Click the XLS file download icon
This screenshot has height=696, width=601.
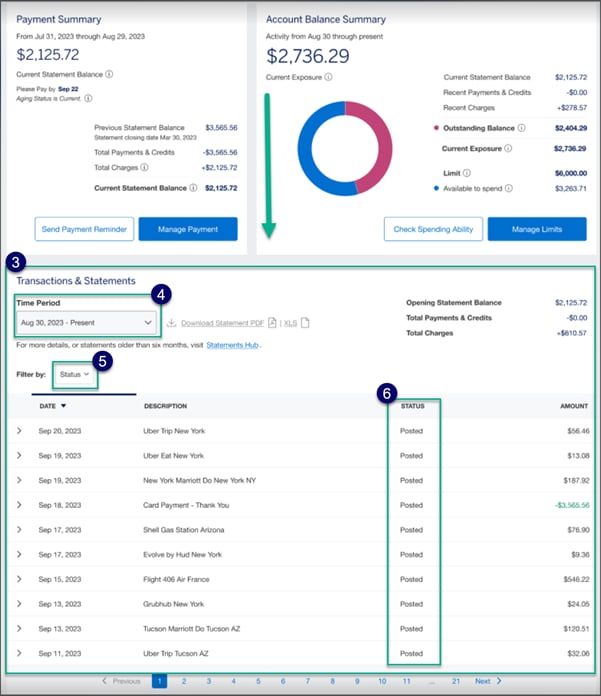[306, 323]
